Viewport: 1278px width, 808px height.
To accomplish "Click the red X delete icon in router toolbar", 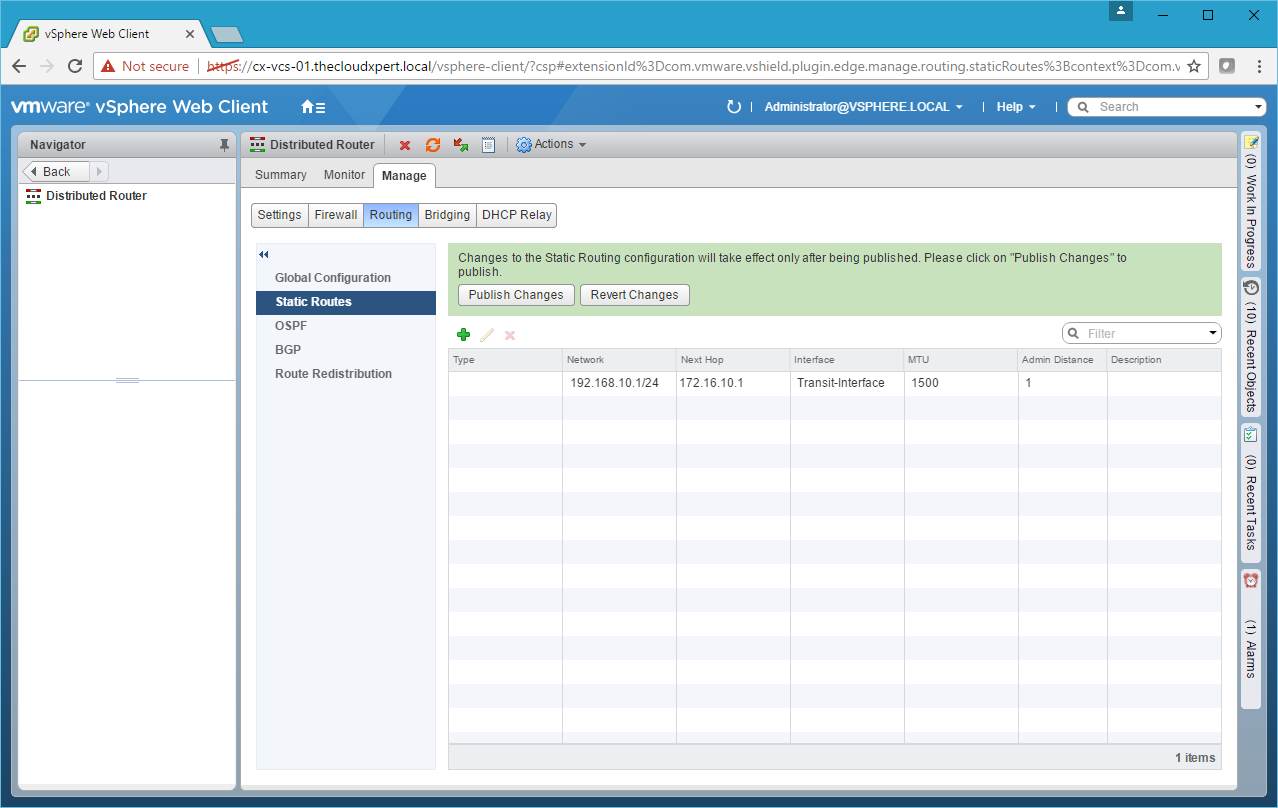I will (405, 145).
